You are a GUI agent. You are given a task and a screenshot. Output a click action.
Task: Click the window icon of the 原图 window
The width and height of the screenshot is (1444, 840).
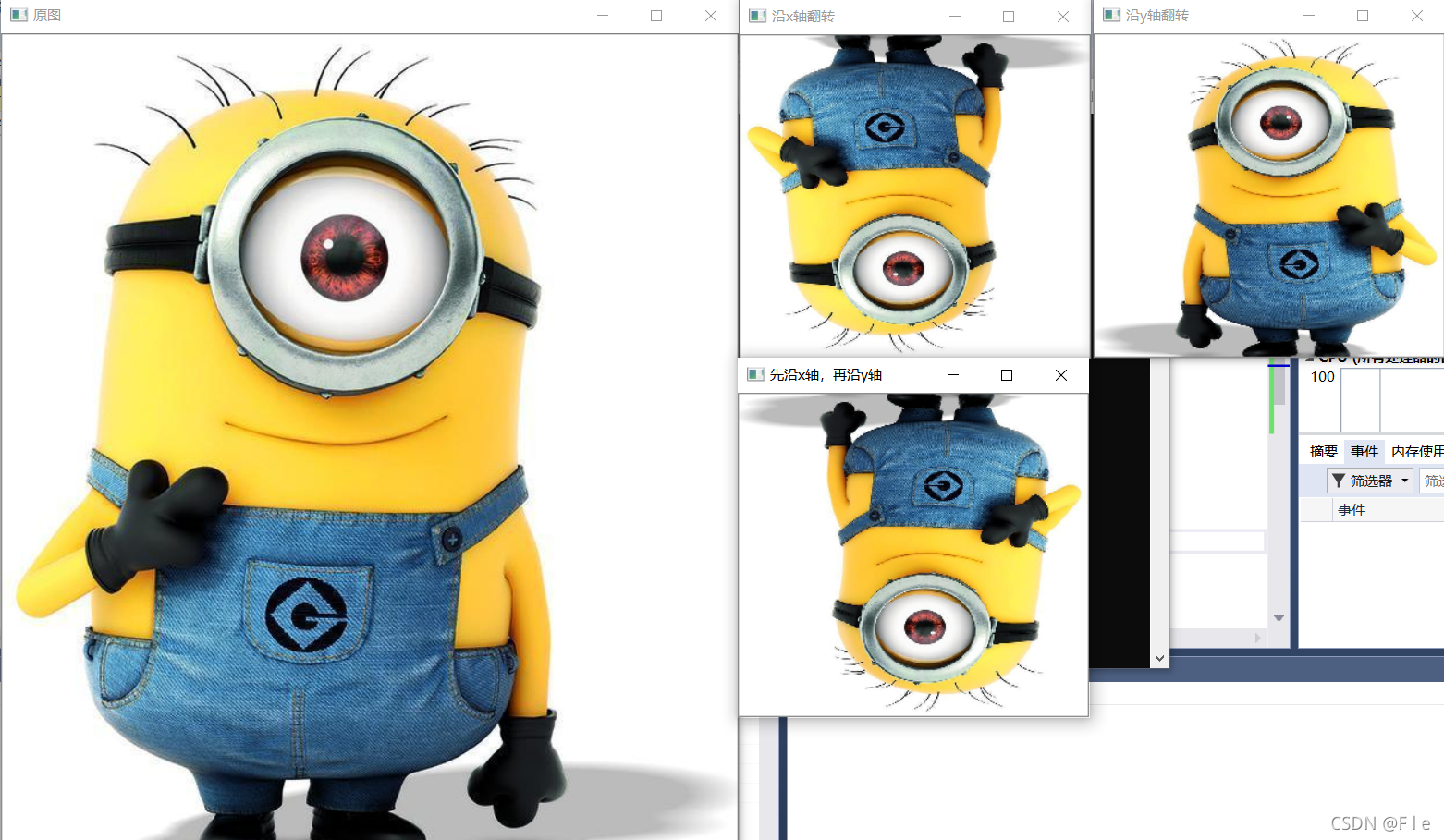click(18, 16)
